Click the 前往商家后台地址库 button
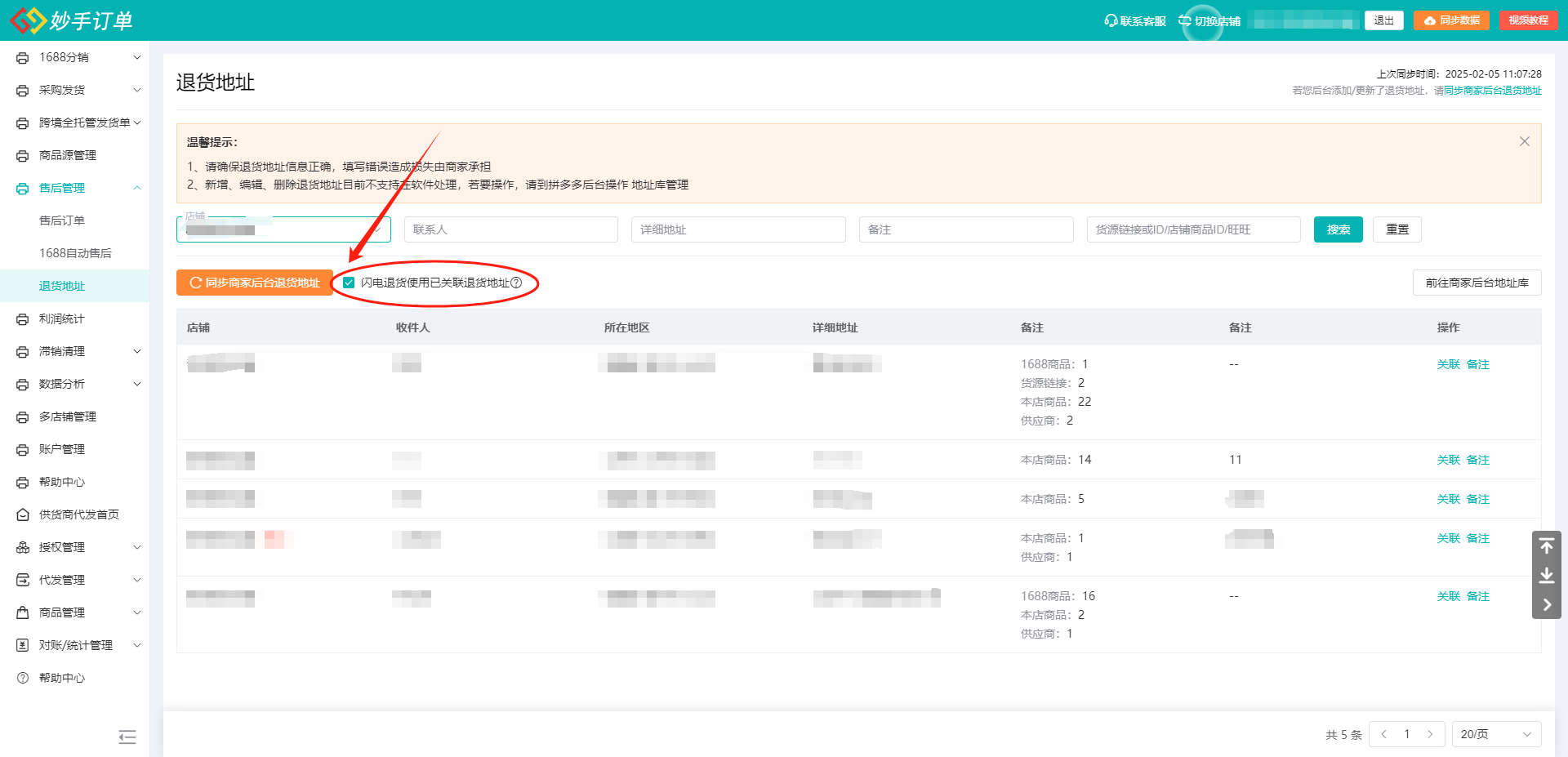This screenshot has width=1568, height=757. 1477,283
